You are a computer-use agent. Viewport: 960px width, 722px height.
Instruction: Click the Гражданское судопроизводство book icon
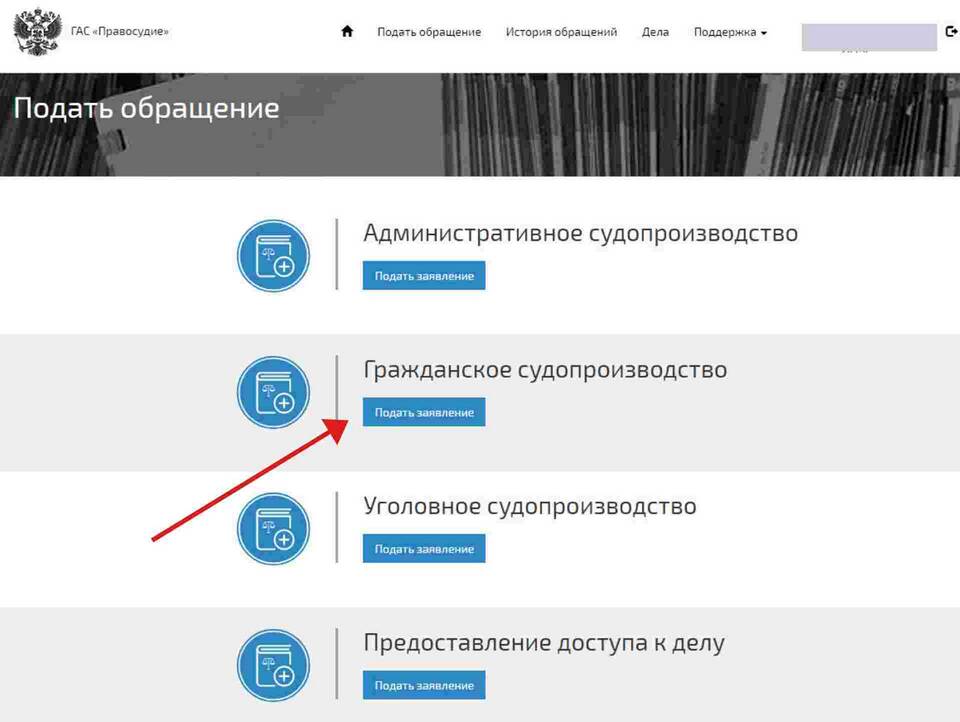tap(274, 392)
